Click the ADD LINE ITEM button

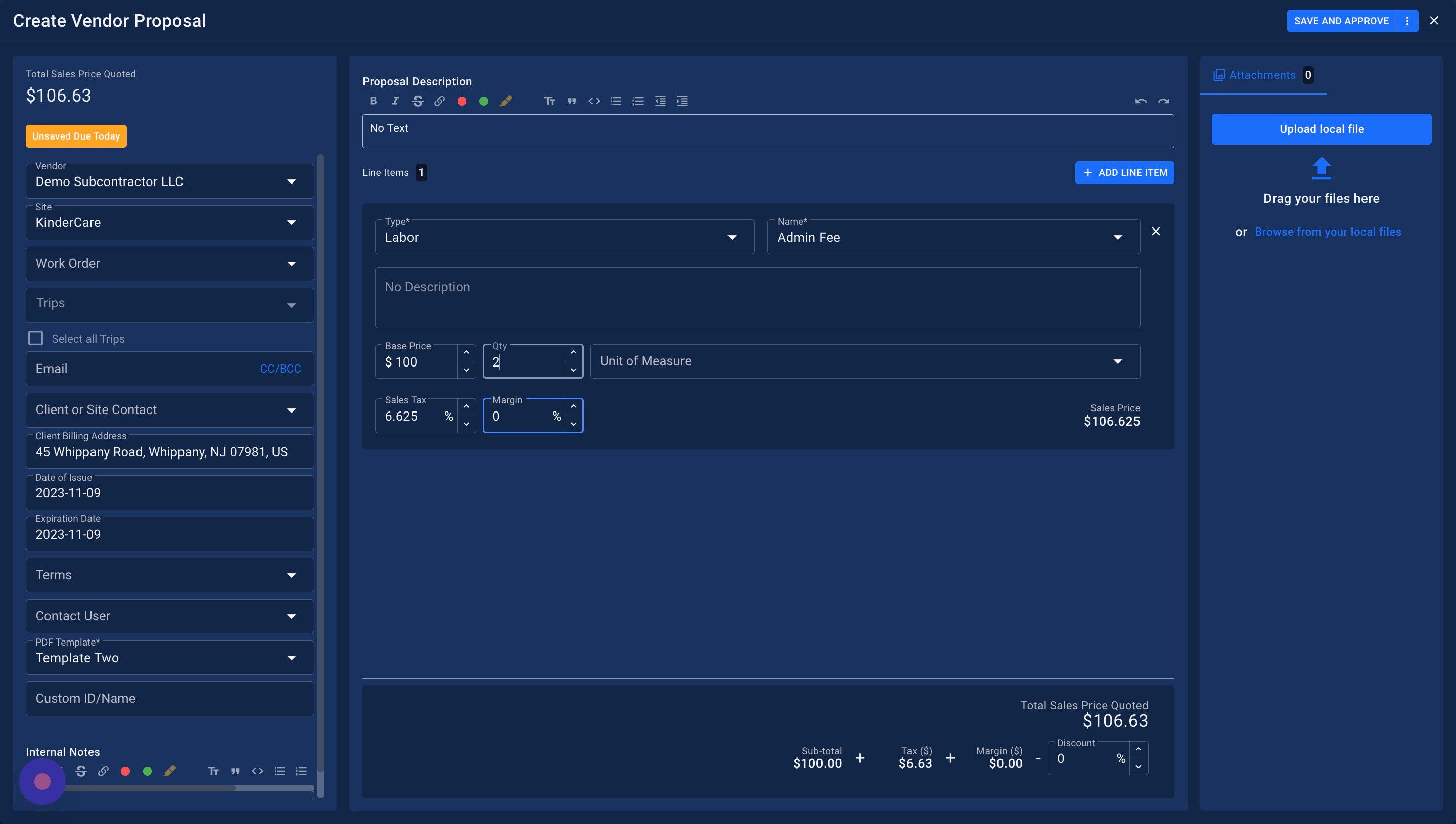pos(1124,172)
